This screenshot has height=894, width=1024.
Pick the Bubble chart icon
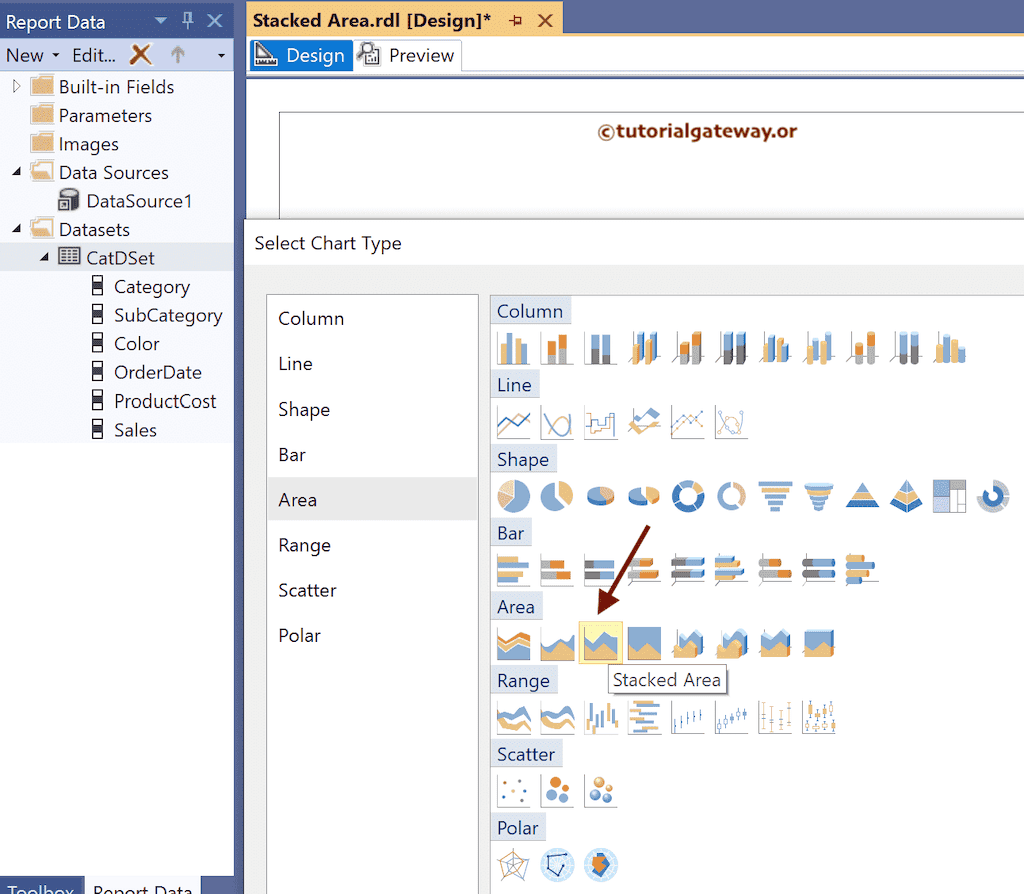557,791
